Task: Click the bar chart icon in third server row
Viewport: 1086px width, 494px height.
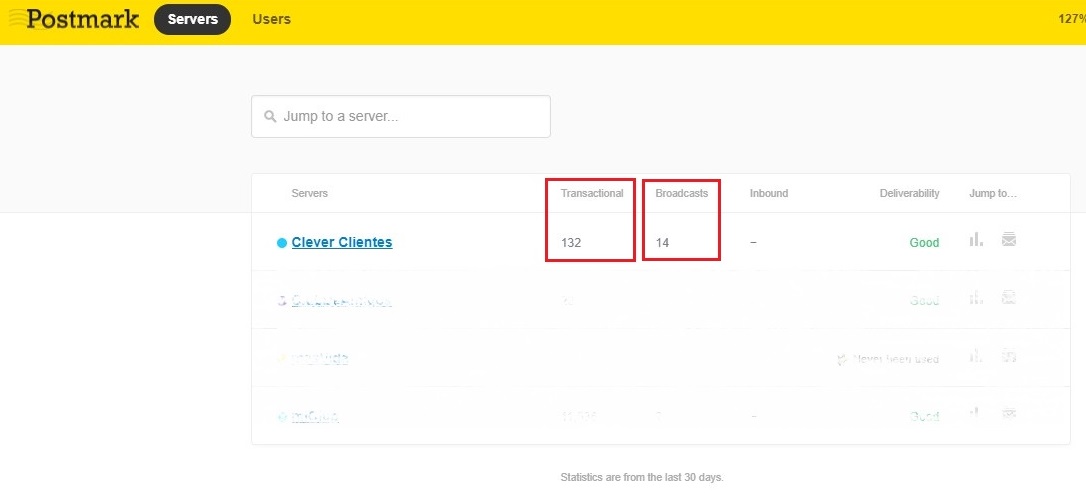Action: pyautogui.click(x=976, y=356)
